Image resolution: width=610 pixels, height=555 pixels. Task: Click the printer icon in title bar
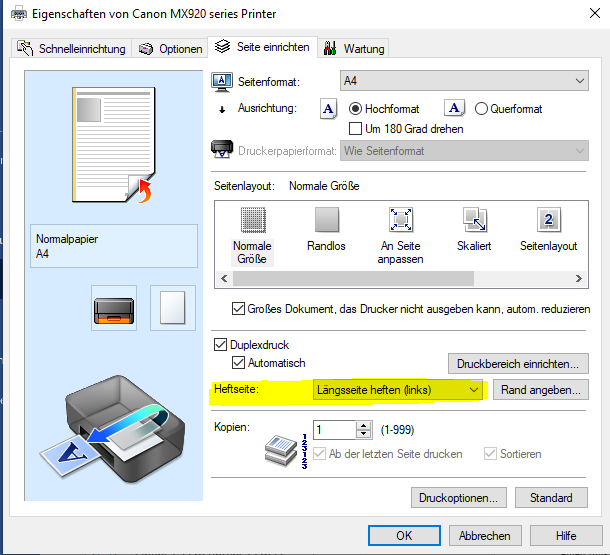coord(19,14)
